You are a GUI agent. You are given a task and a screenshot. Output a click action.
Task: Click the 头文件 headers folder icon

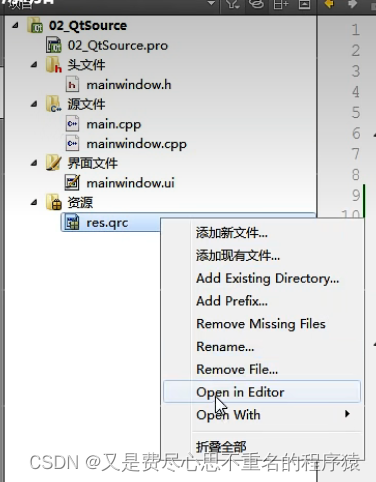(54, 65)
